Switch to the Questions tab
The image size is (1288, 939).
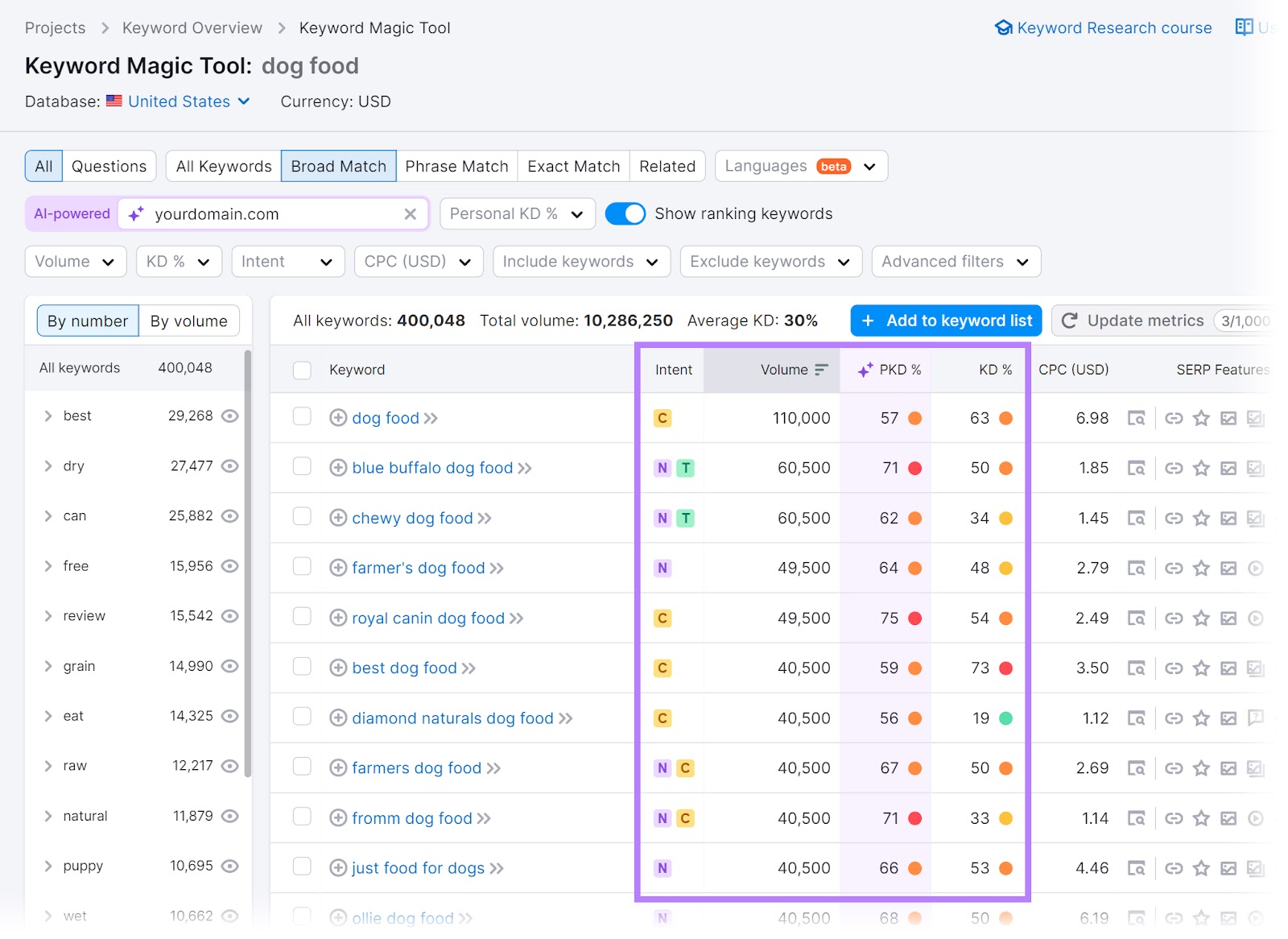click(x=109, y=166)
